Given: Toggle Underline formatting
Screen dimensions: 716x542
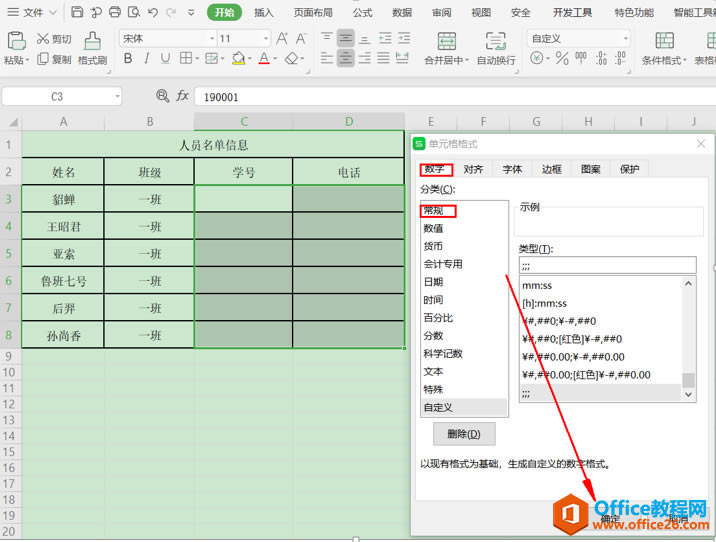Looking at the screenshot, I should [x=165, y=58].
